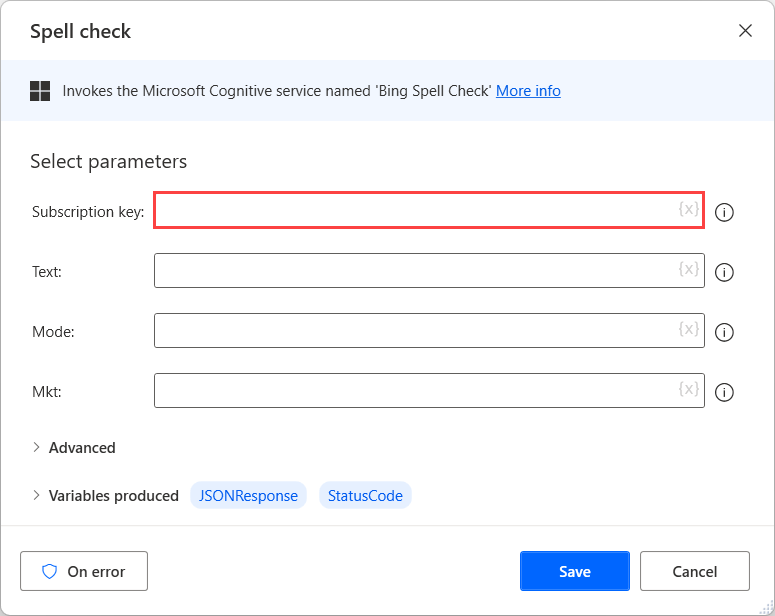Select the JSONResponse variable chip
This screenshot has height=616, width=775.
click(248, 496)
